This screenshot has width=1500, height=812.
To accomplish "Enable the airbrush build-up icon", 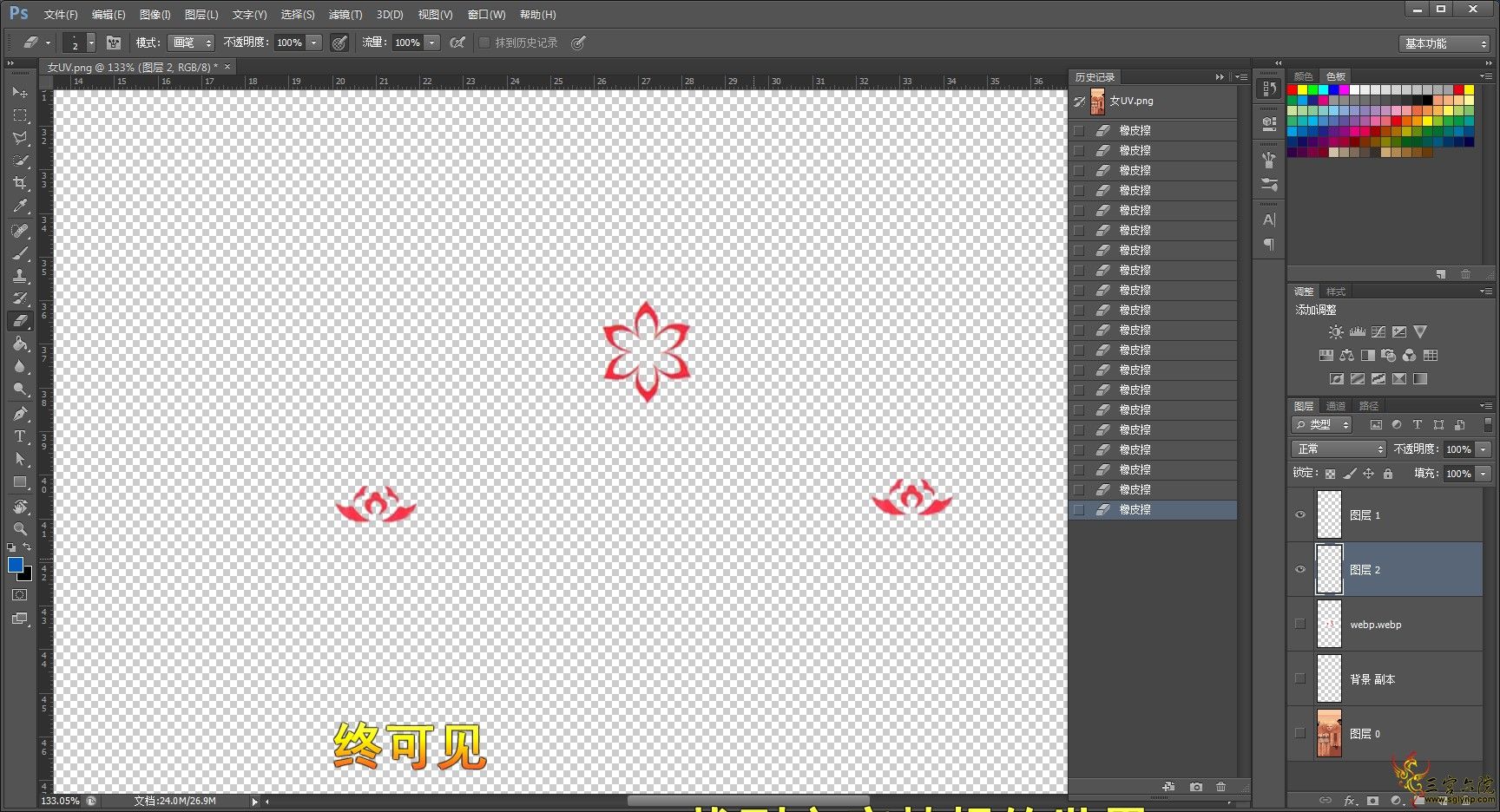I will [457, 43].
